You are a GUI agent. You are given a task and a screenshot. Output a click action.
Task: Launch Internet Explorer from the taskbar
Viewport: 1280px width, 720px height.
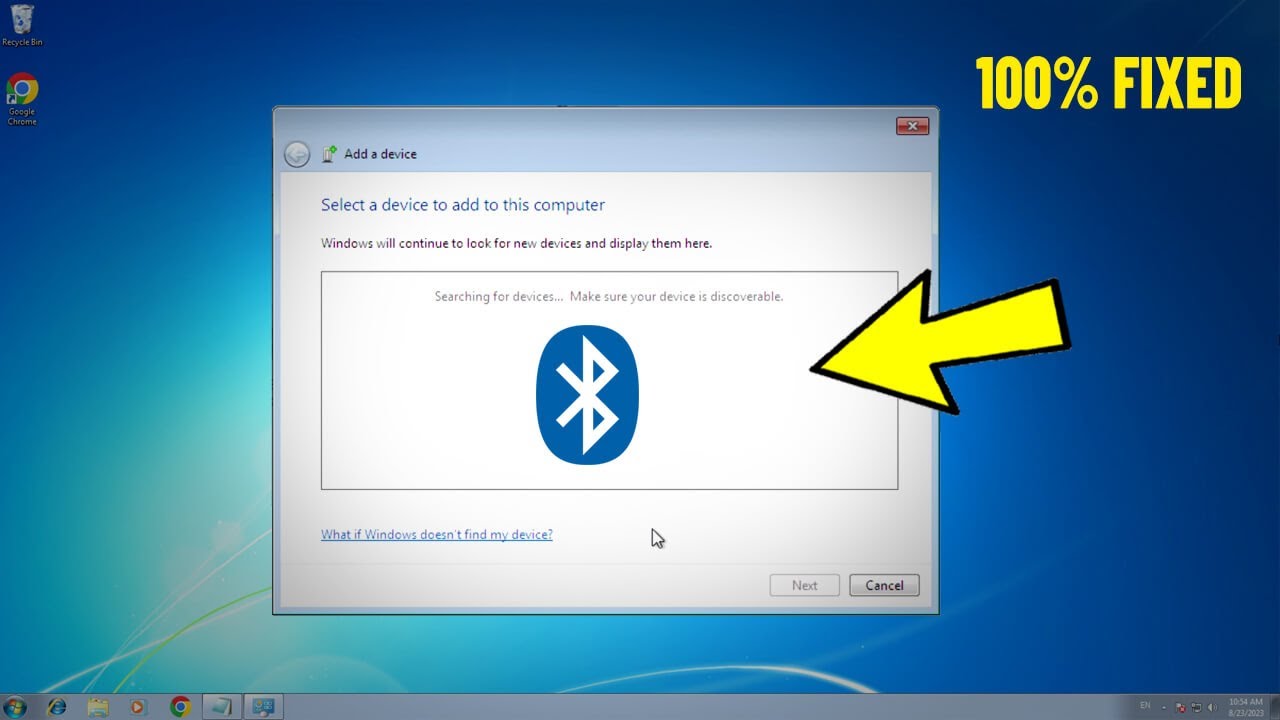(57, 707)
